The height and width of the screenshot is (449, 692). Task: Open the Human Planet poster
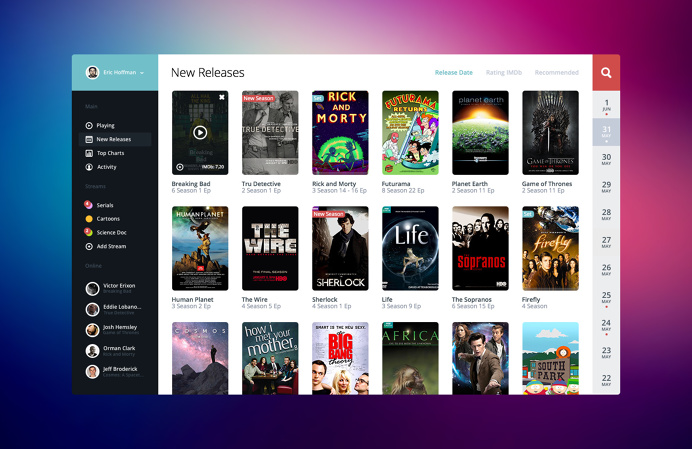click(x=200, y=249)
